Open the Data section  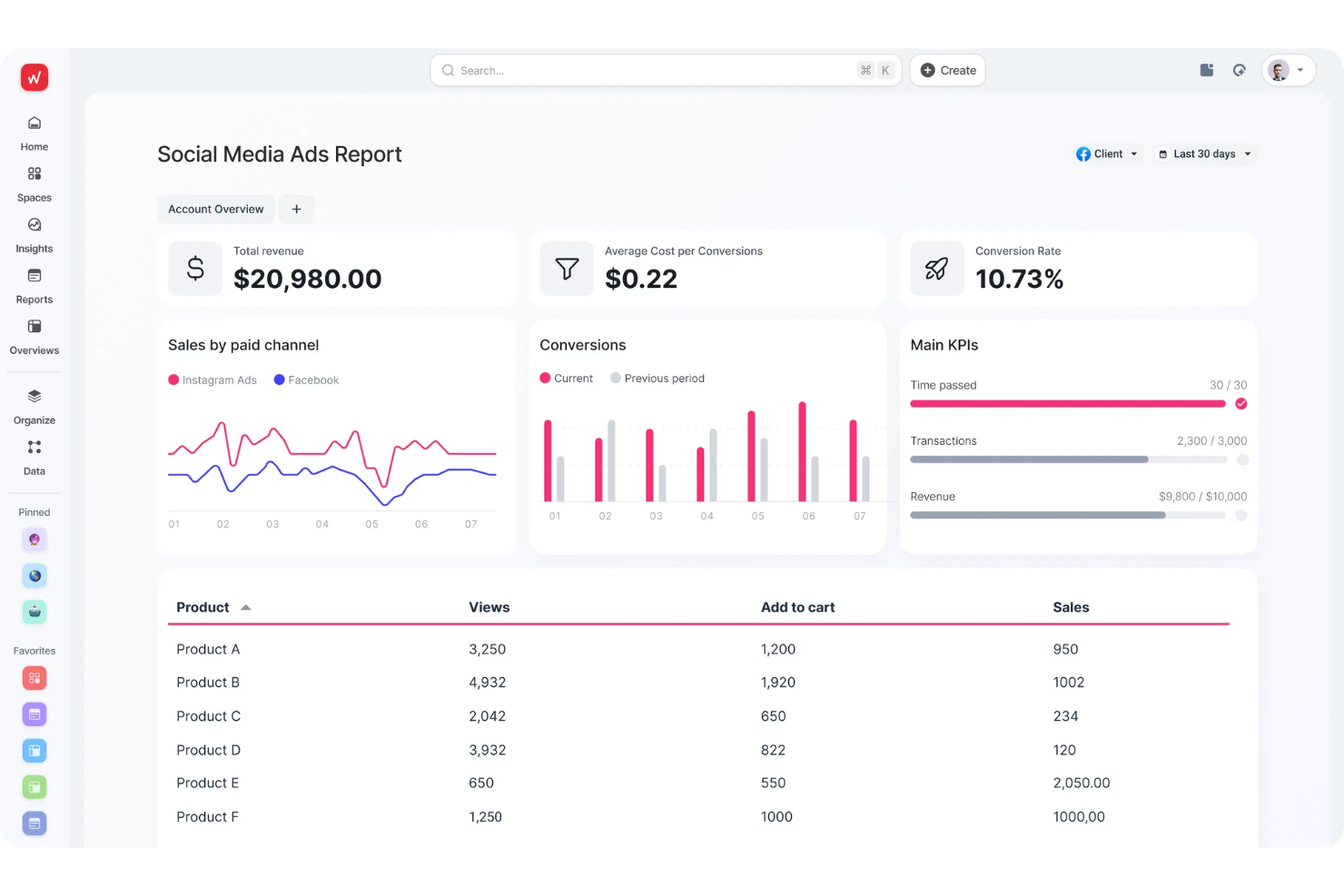(34, 456)
